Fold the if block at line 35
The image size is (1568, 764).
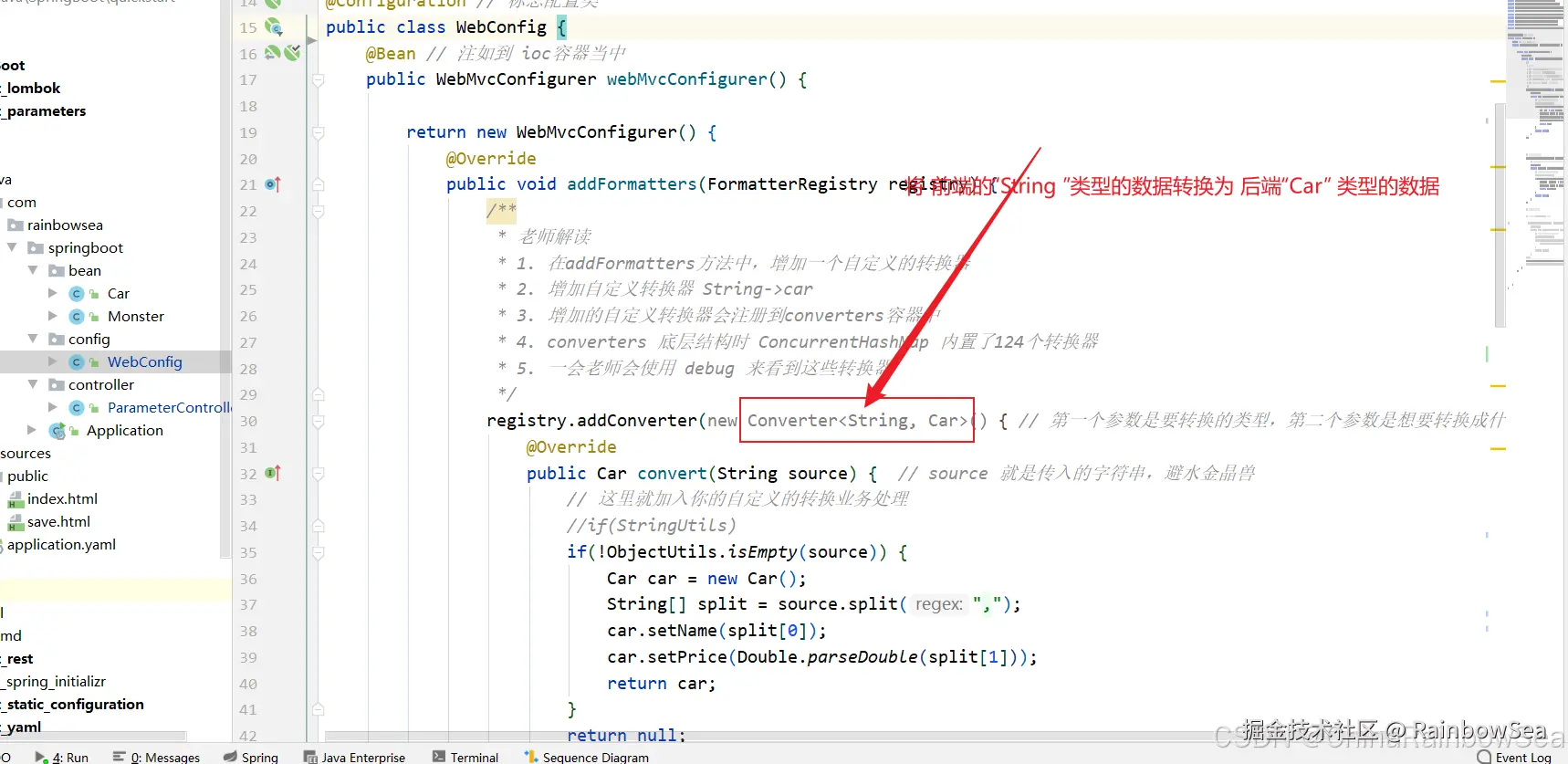(x=319, y=553)
